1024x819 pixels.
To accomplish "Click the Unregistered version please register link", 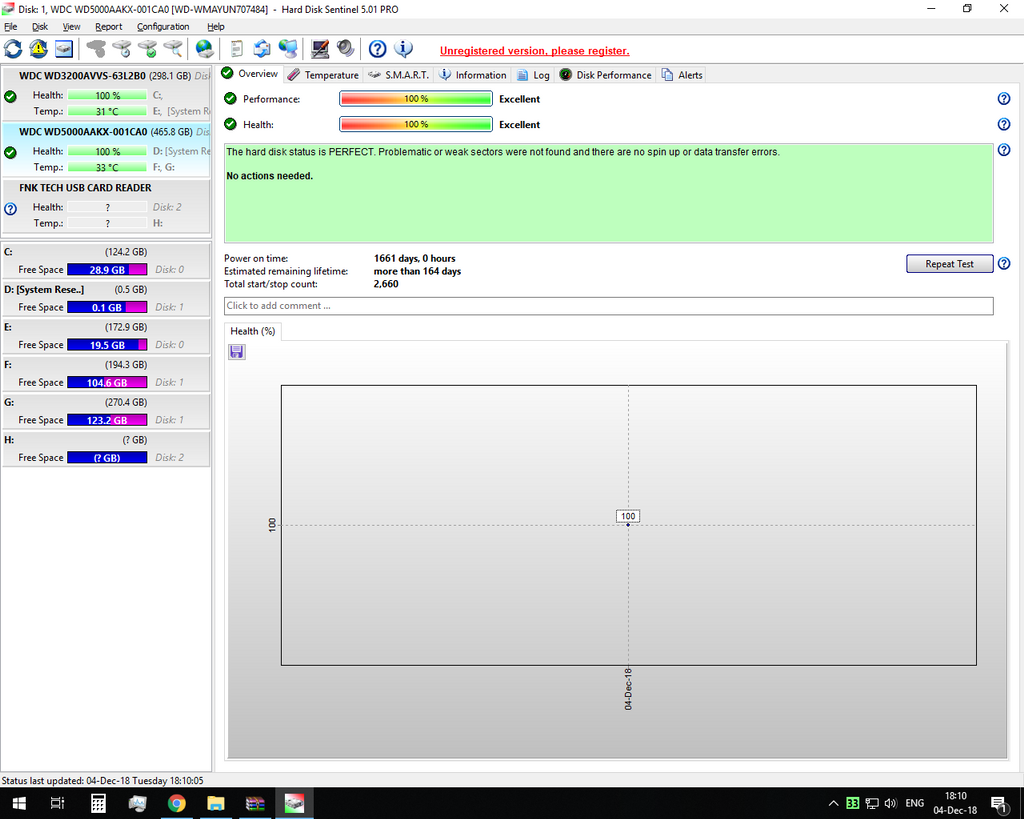I will click(x=534, y=51).
